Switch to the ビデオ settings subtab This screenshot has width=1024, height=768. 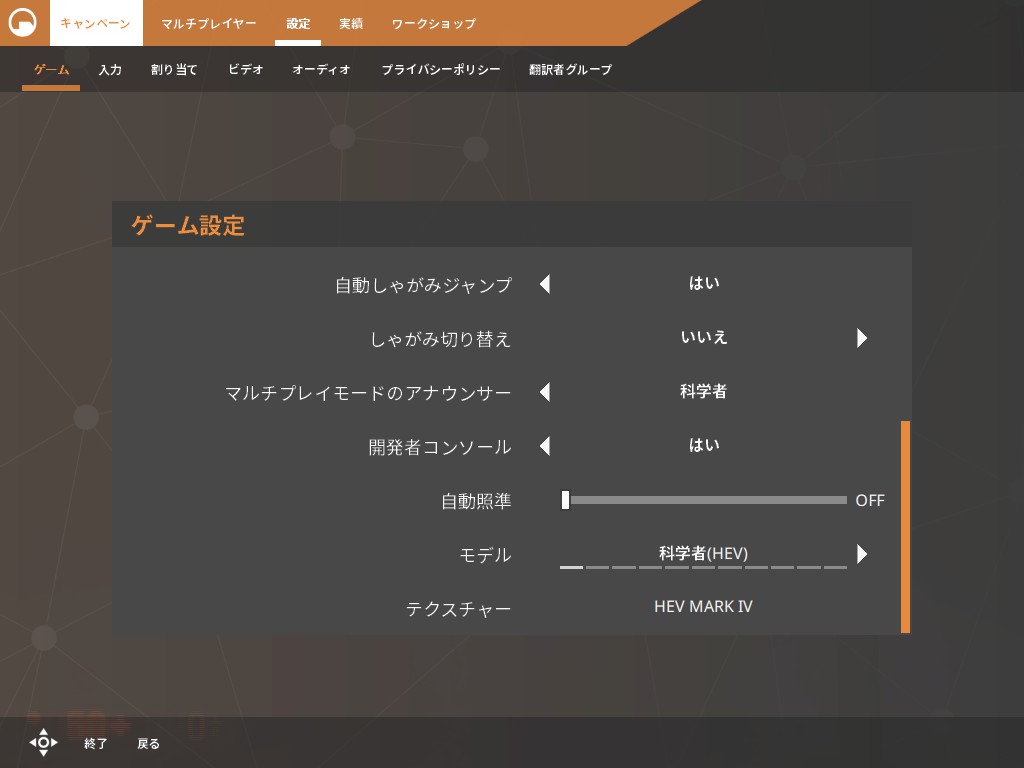click(x=246, y=69)
